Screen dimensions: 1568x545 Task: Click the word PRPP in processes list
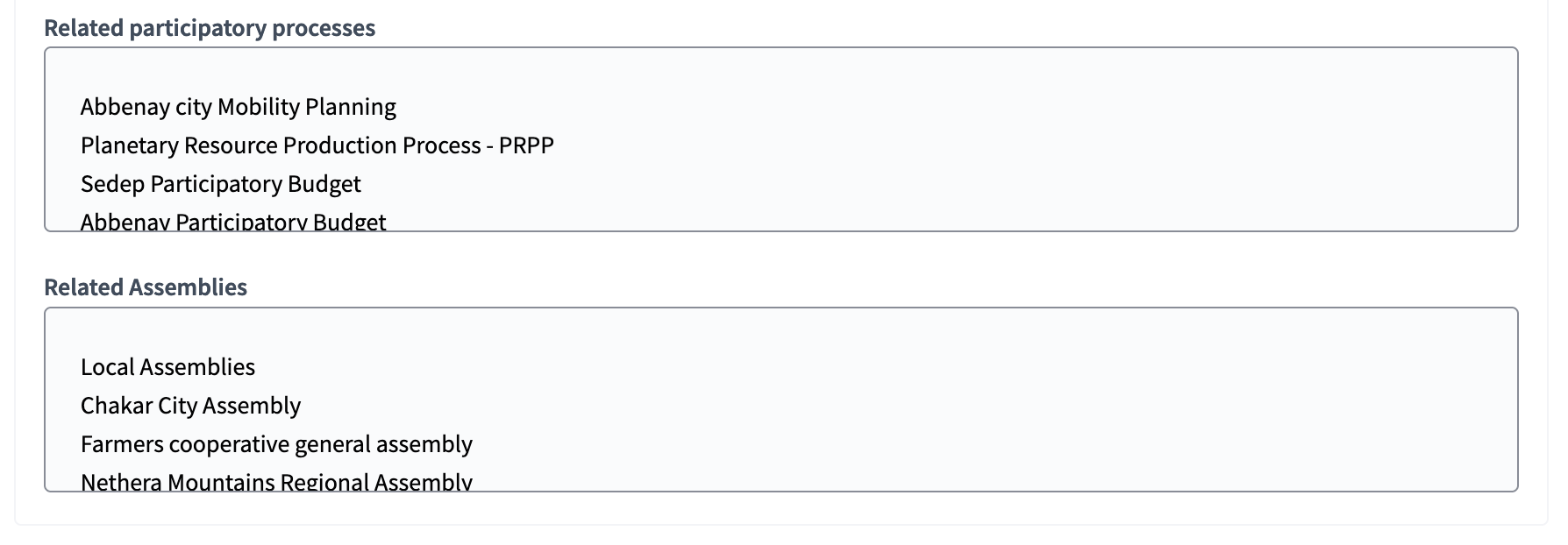click(526, 145)
